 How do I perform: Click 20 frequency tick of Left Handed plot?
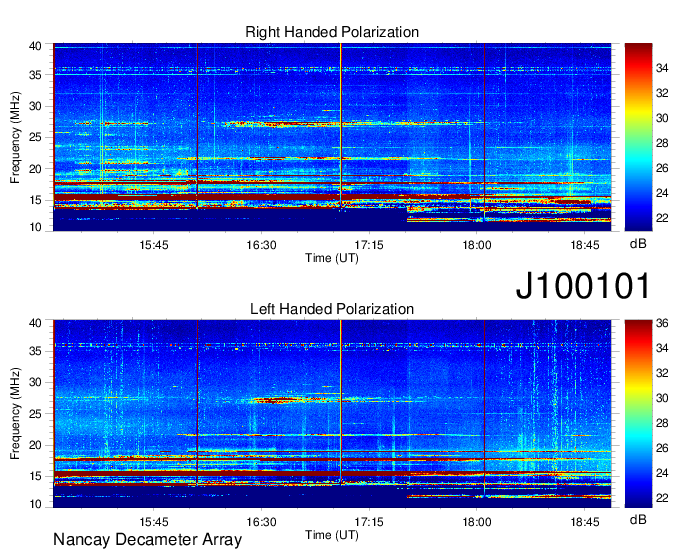[x=35, y=445]
